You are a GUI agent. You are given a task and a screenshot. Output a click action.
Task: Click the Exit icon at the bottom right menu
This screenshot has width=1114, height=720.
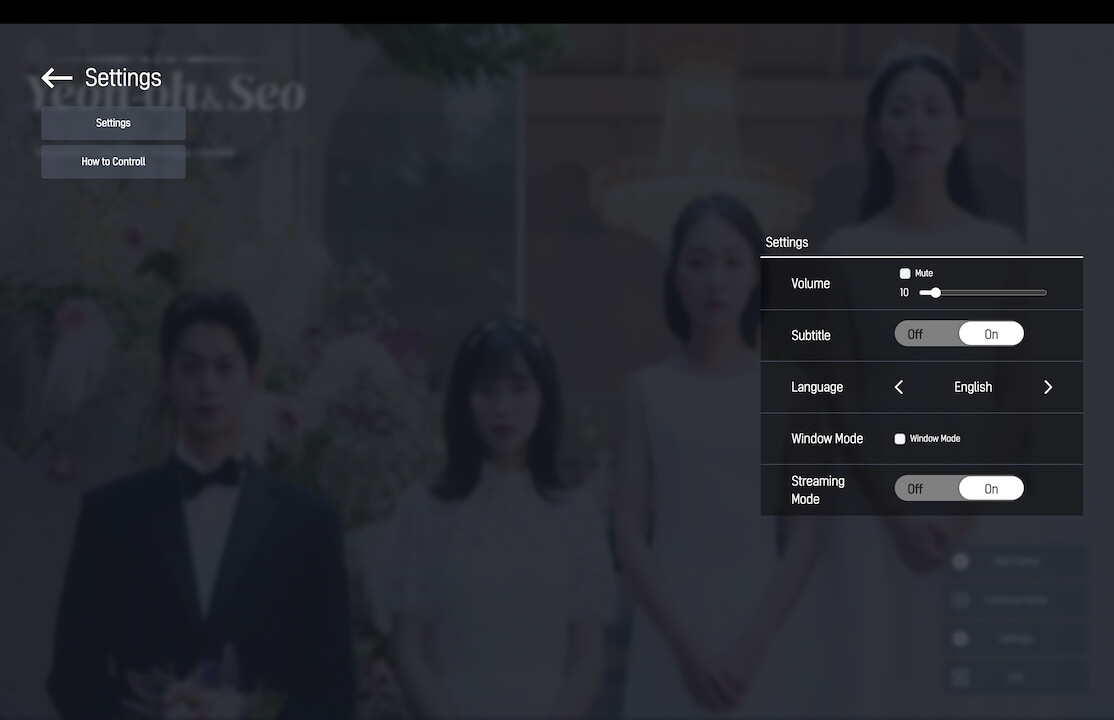coord(960,677)
